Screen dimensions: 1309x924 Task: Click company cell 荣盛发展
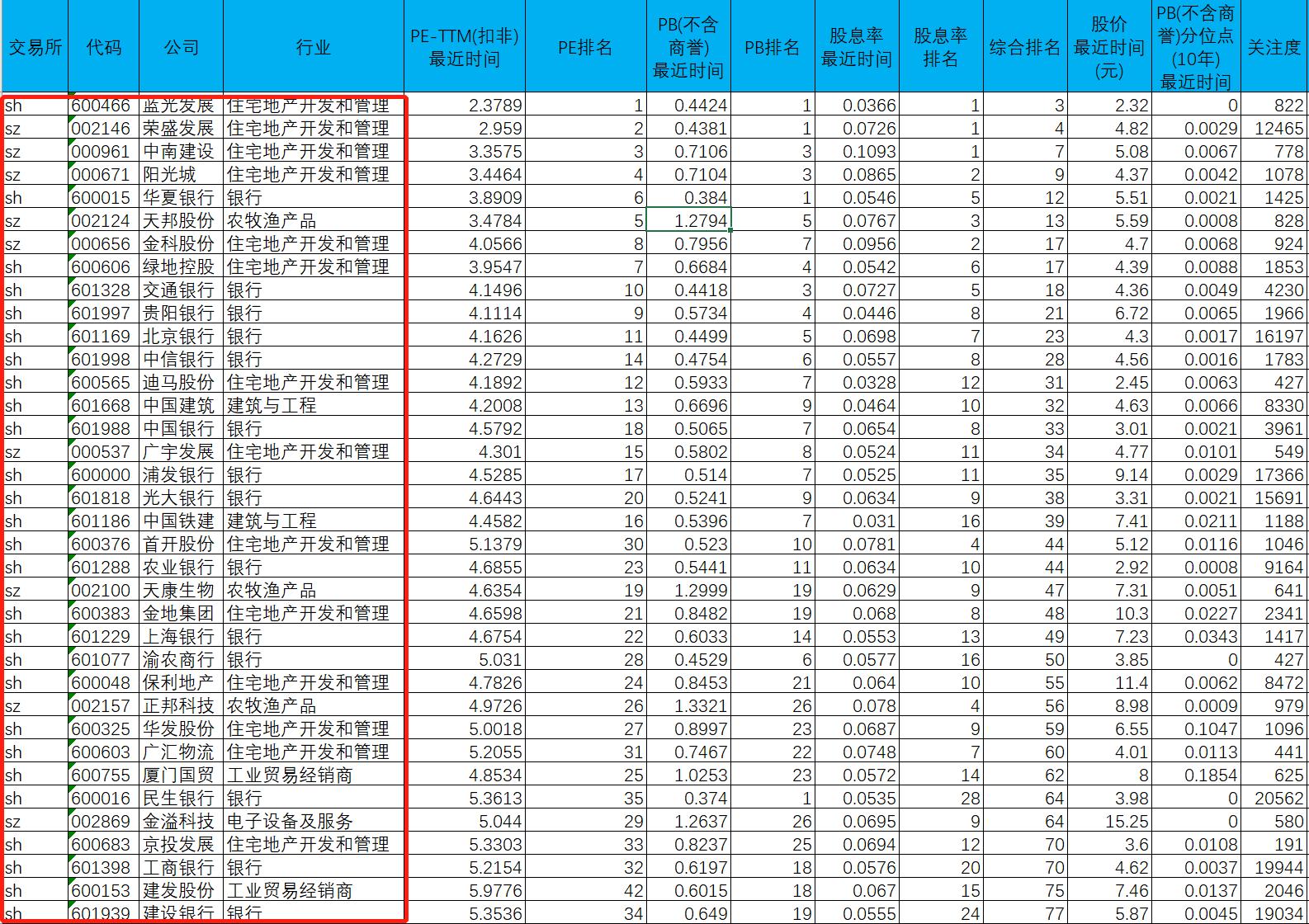[x=182, y=128]
